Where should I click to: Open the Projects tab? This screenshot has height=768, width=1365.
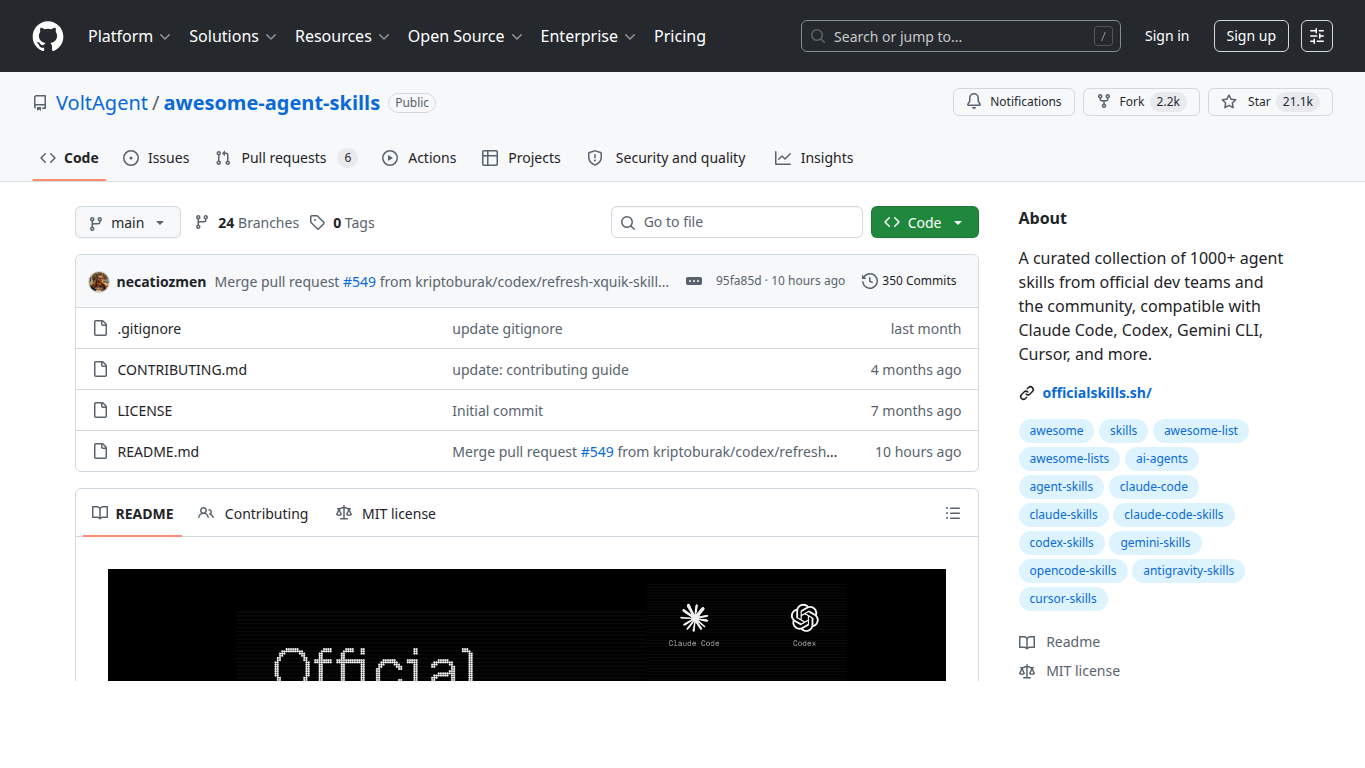pos(521,158)
